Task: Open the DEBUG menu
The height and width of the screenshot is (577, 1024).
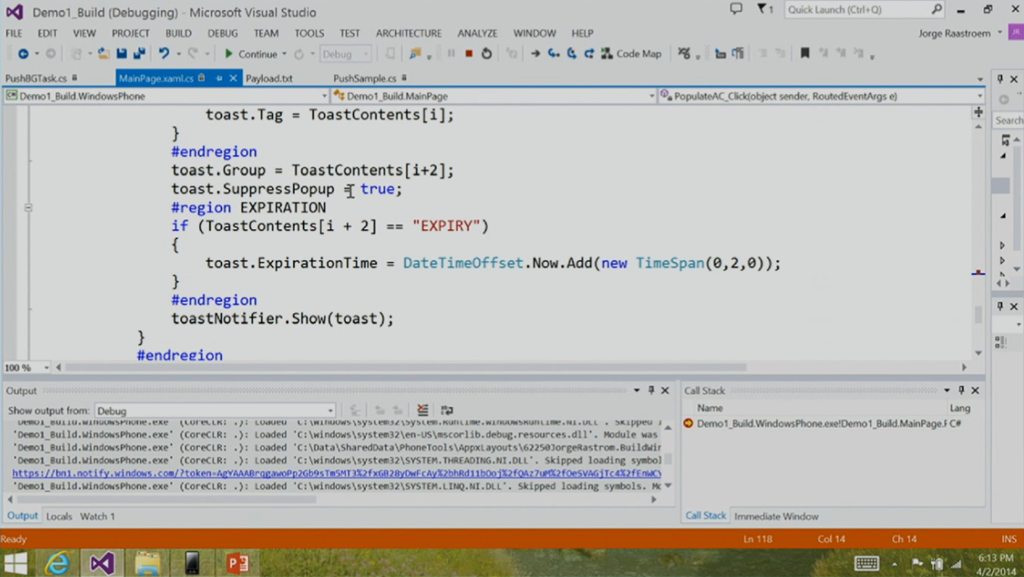Action: coord(223,33)
